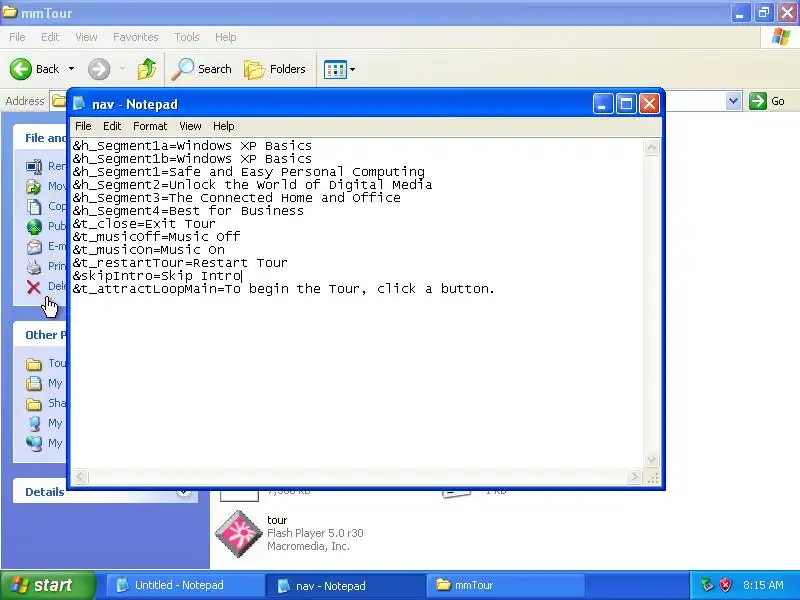This screenshot has width=800, height=600.
Task: Switch to Untitled - Notepad taskbar button
Action: click(184, 585)
